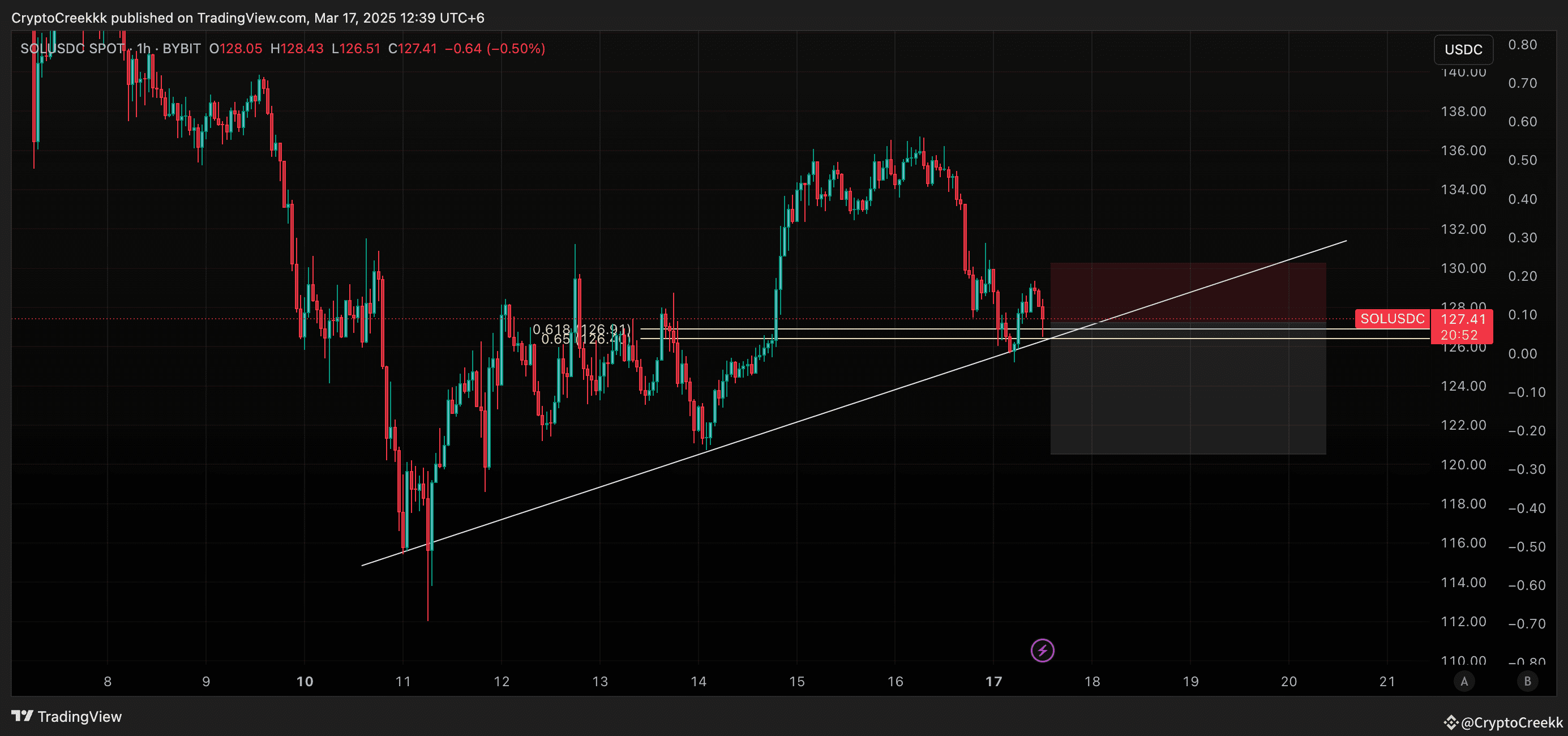
Task: Click date 21 on the time axis
Action: (1387, 682)
